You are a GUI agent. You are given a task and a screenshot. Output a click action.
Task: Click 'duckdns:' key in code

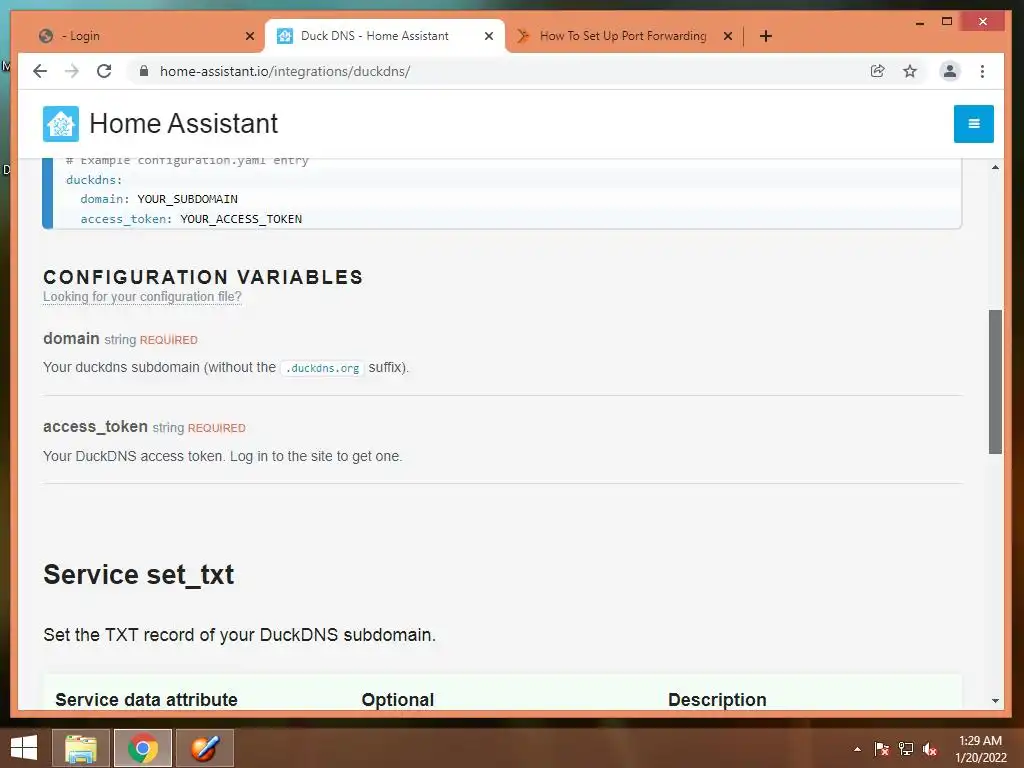click(94, 180)
